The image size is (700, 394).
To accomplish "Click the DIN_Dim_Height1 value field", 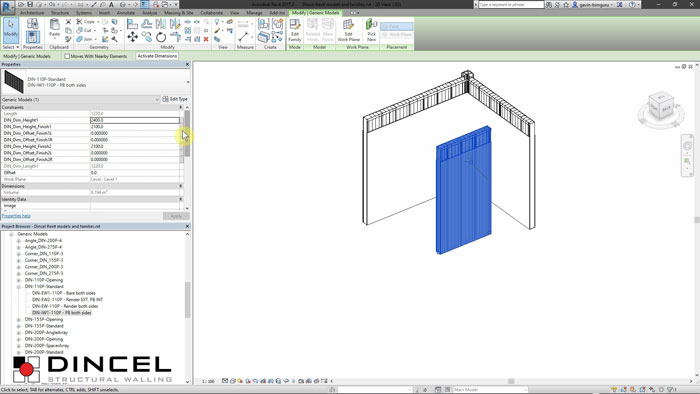I will pos(135,120).
